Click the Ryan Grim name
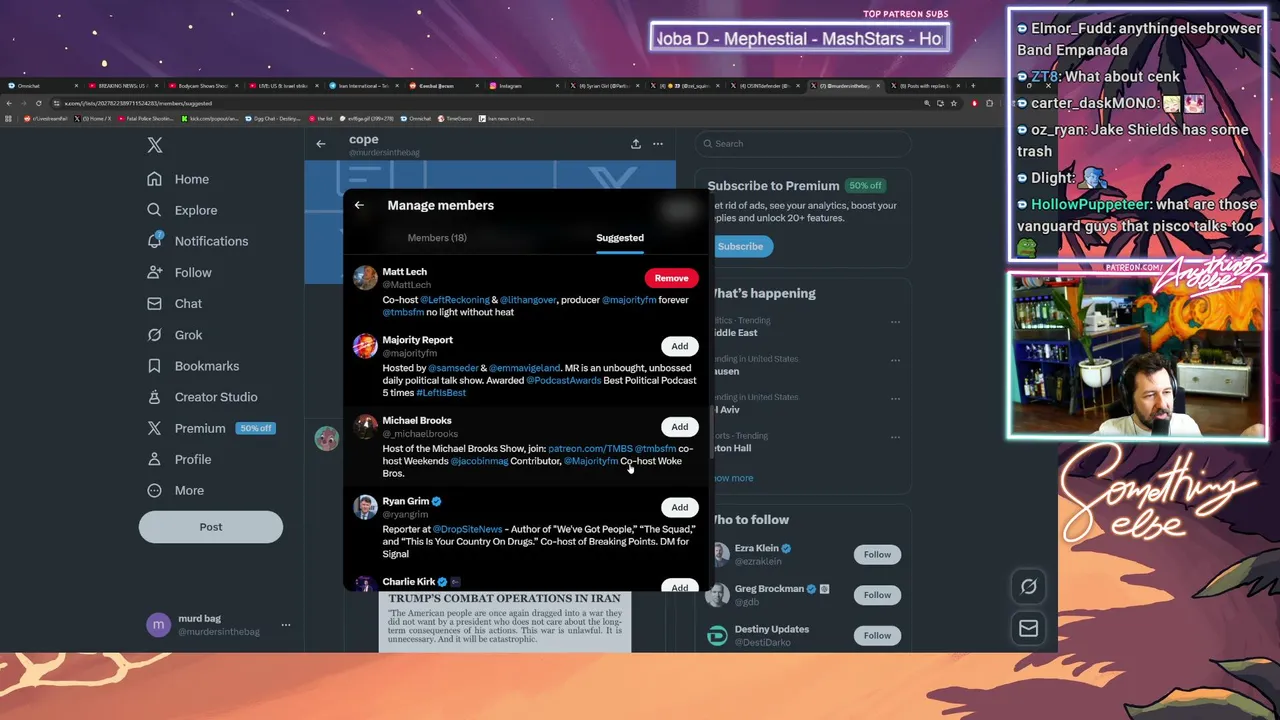The height and width of the screenshot is (720, 1280). (x=405, y=501)
